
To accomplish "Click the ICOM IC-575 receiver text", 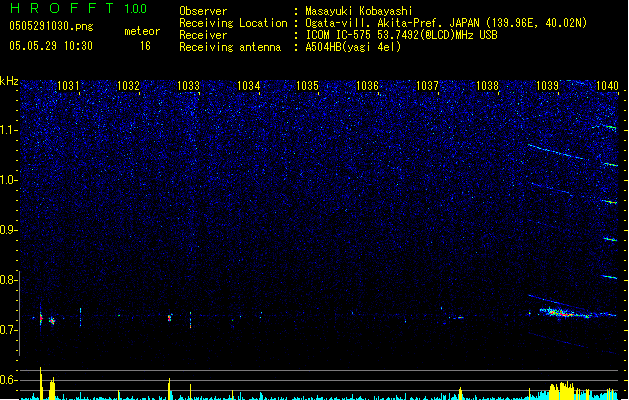I will (401, 35).
